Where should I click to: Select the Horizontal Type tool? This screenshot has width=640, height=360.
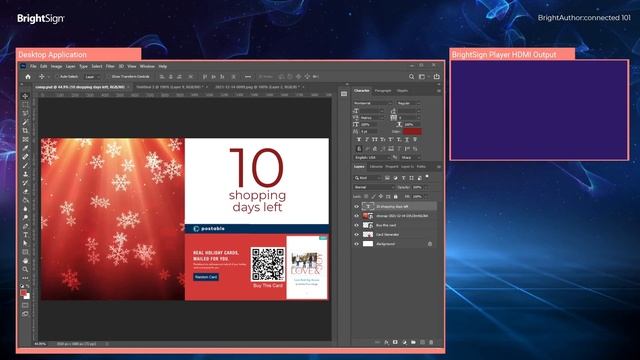pos(25,235)
